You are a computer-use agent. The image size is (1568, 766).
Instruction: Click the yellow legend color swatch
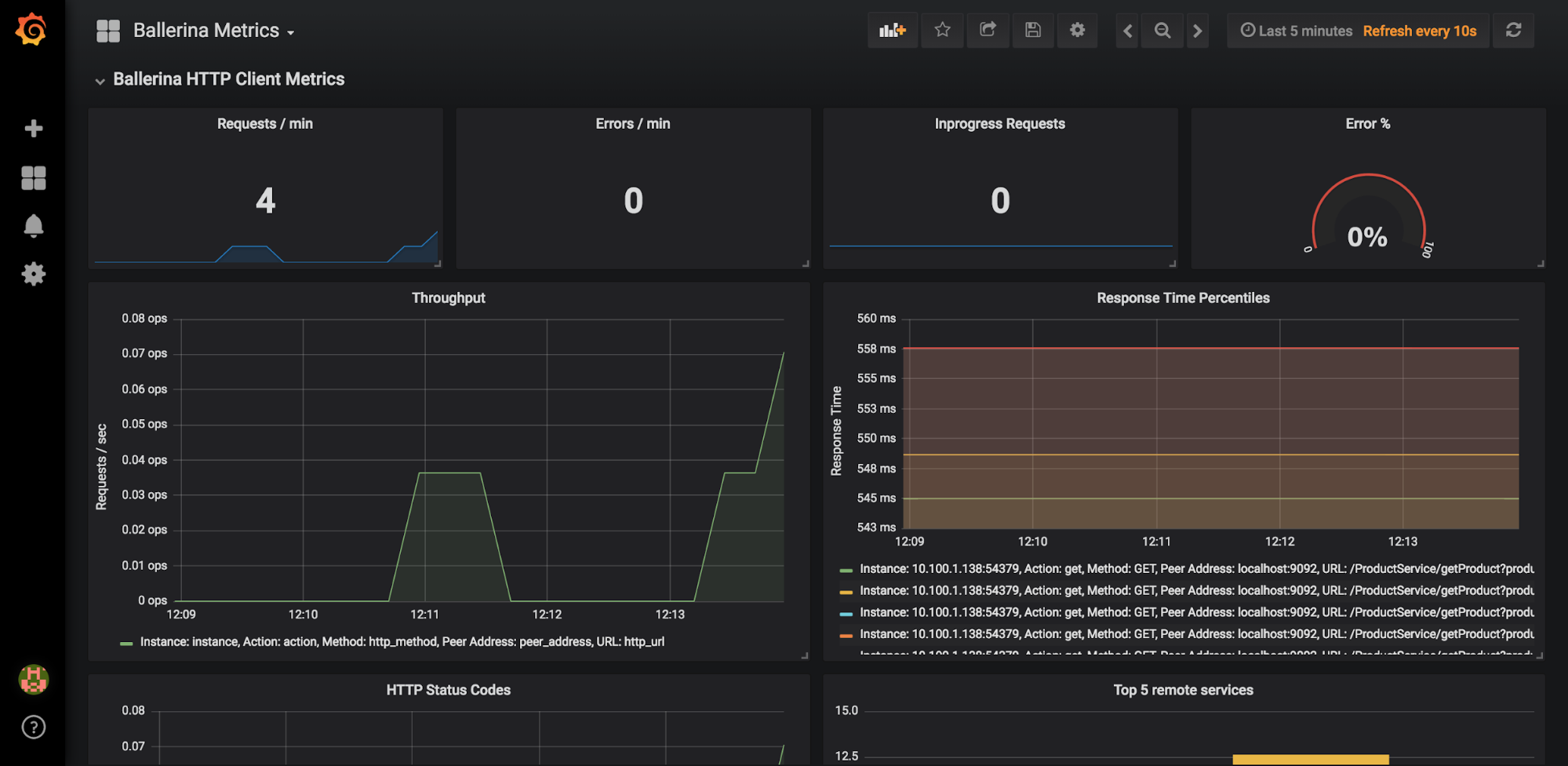coord(846,592)
